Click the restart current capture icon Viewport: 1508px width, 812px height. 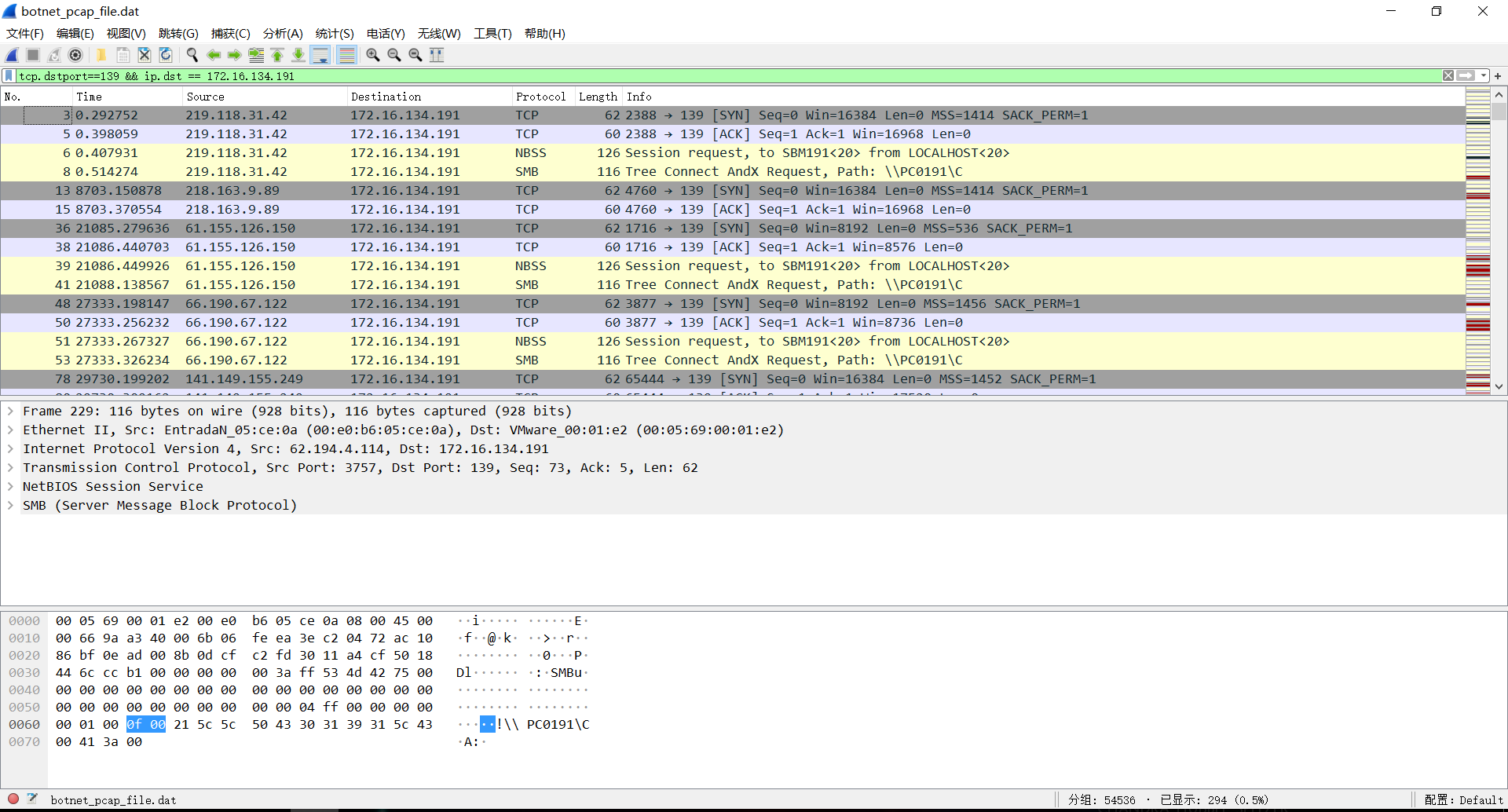(54, 55)
